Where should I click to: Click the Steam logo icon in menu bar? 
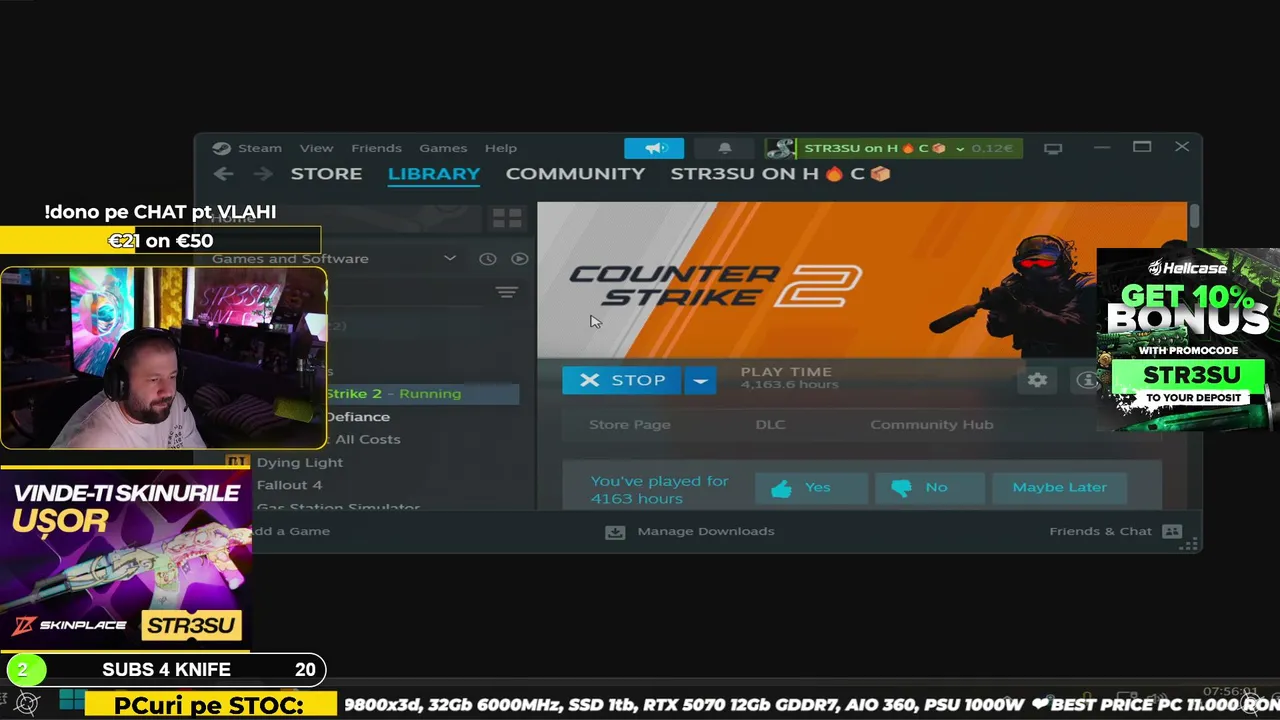pyautogui.click(x=221, y=148)
